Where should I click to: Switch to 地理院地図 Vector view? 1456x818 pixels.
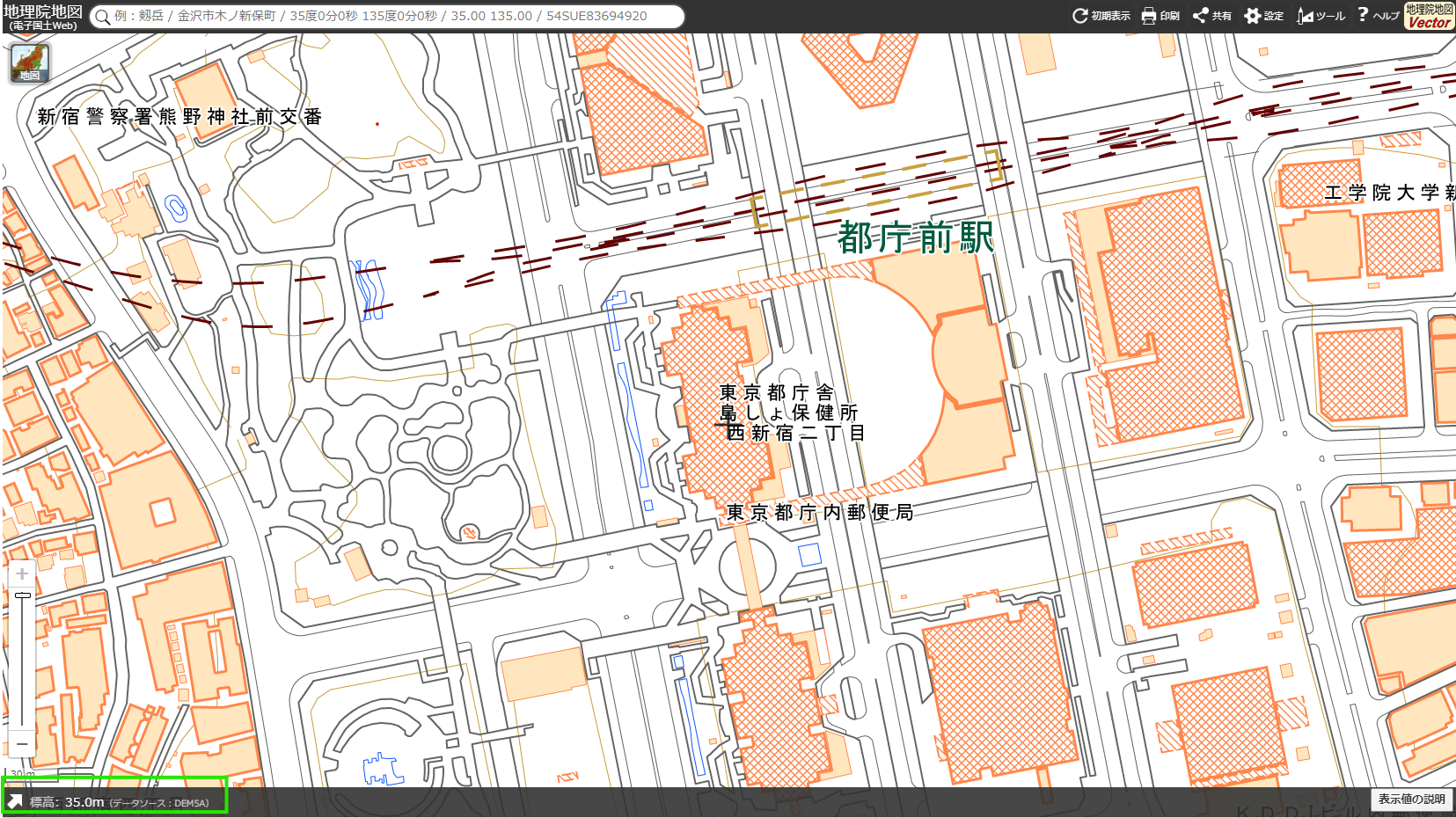click(1429, 16)
